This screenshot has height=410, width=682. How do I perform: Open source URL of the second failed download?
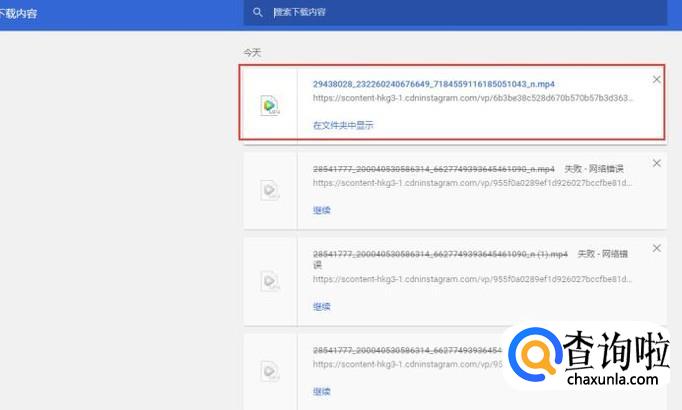[x=473, y=183]
